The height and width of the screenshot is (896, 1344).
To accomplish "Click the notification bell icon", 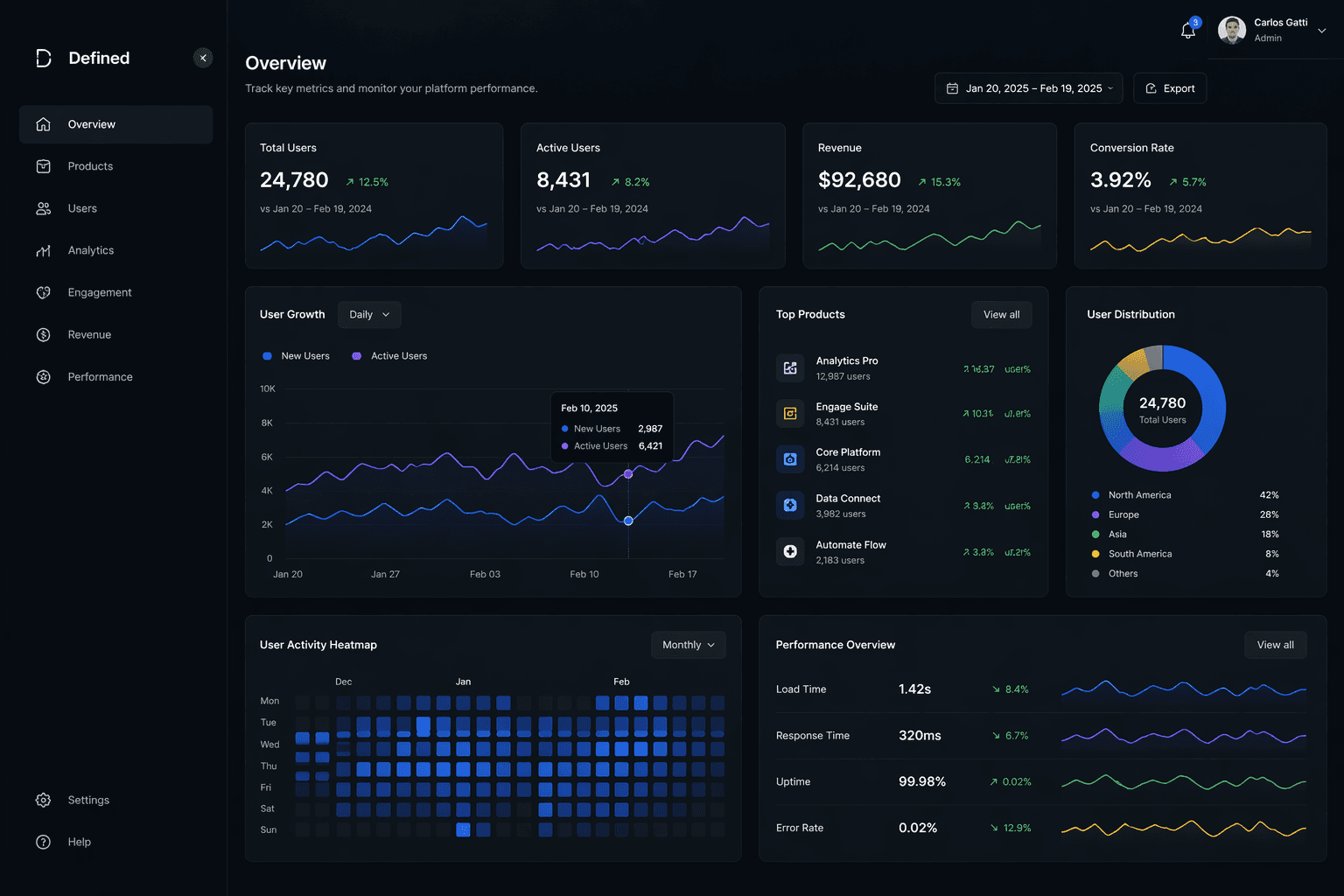I will [x=1187, y=31].
